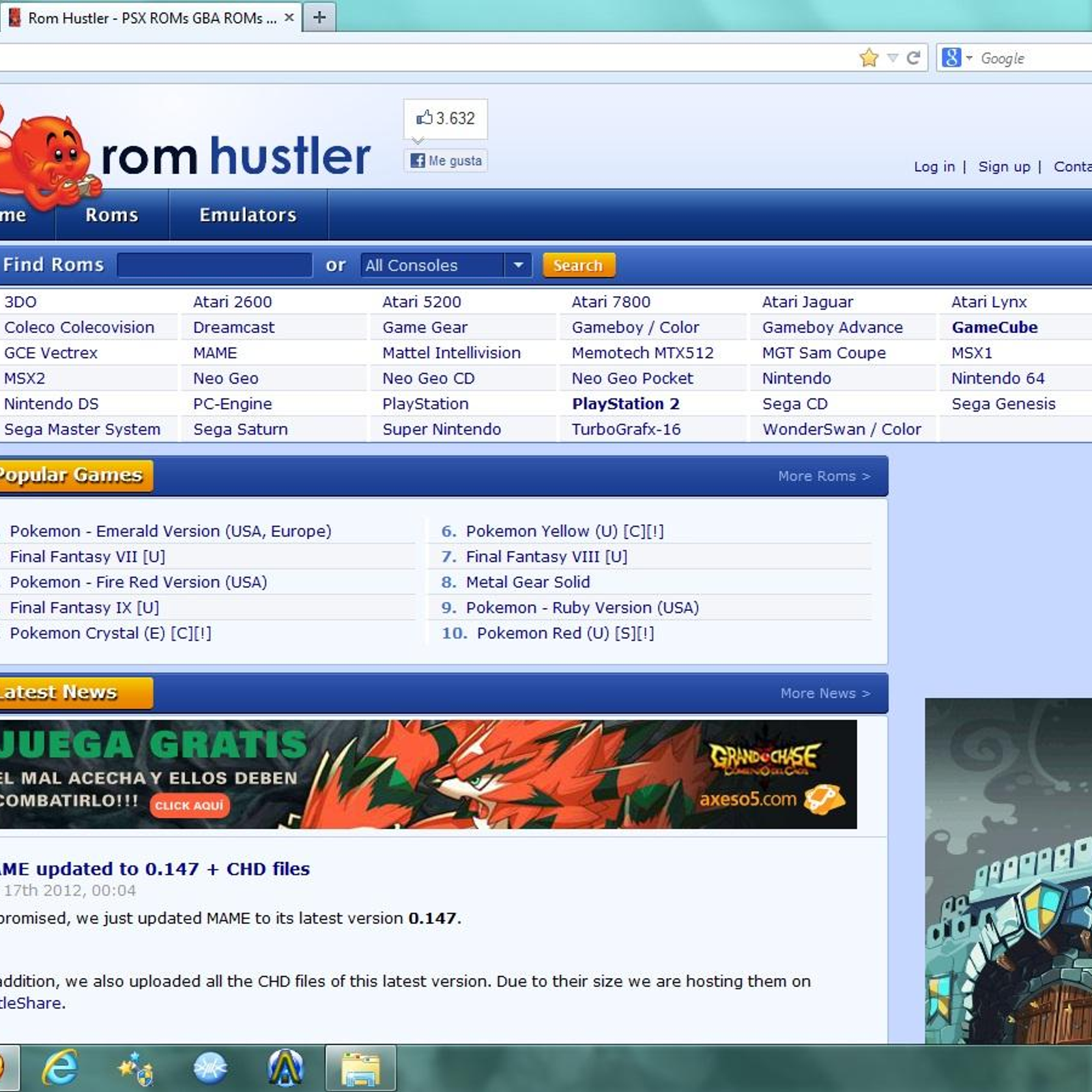The height and width of the screenshot is (1092, 1092).
Task: Open the MAME console link
Action: coord(215,353)
